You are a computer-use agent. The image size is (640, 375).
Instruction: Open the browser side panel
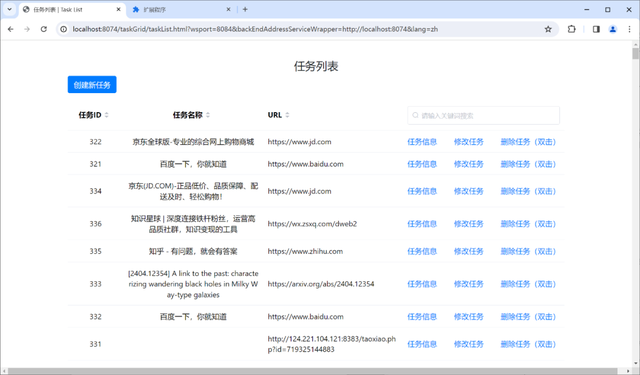[x=596, y=29]
